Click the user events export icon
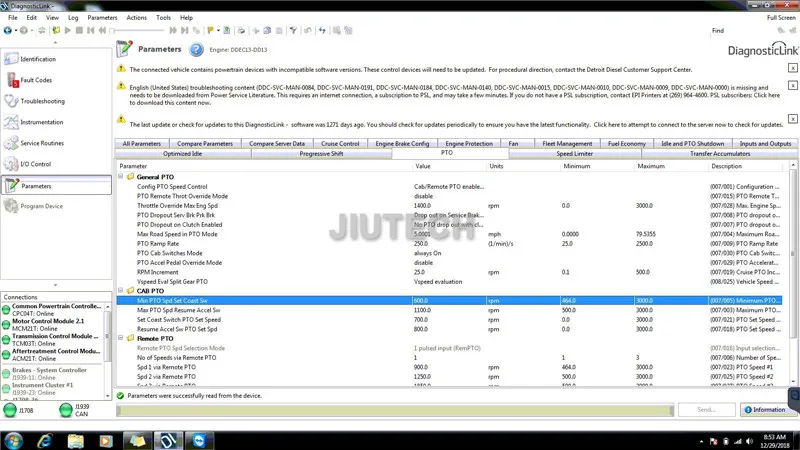The image size is (800, 450). coord(227,31)
